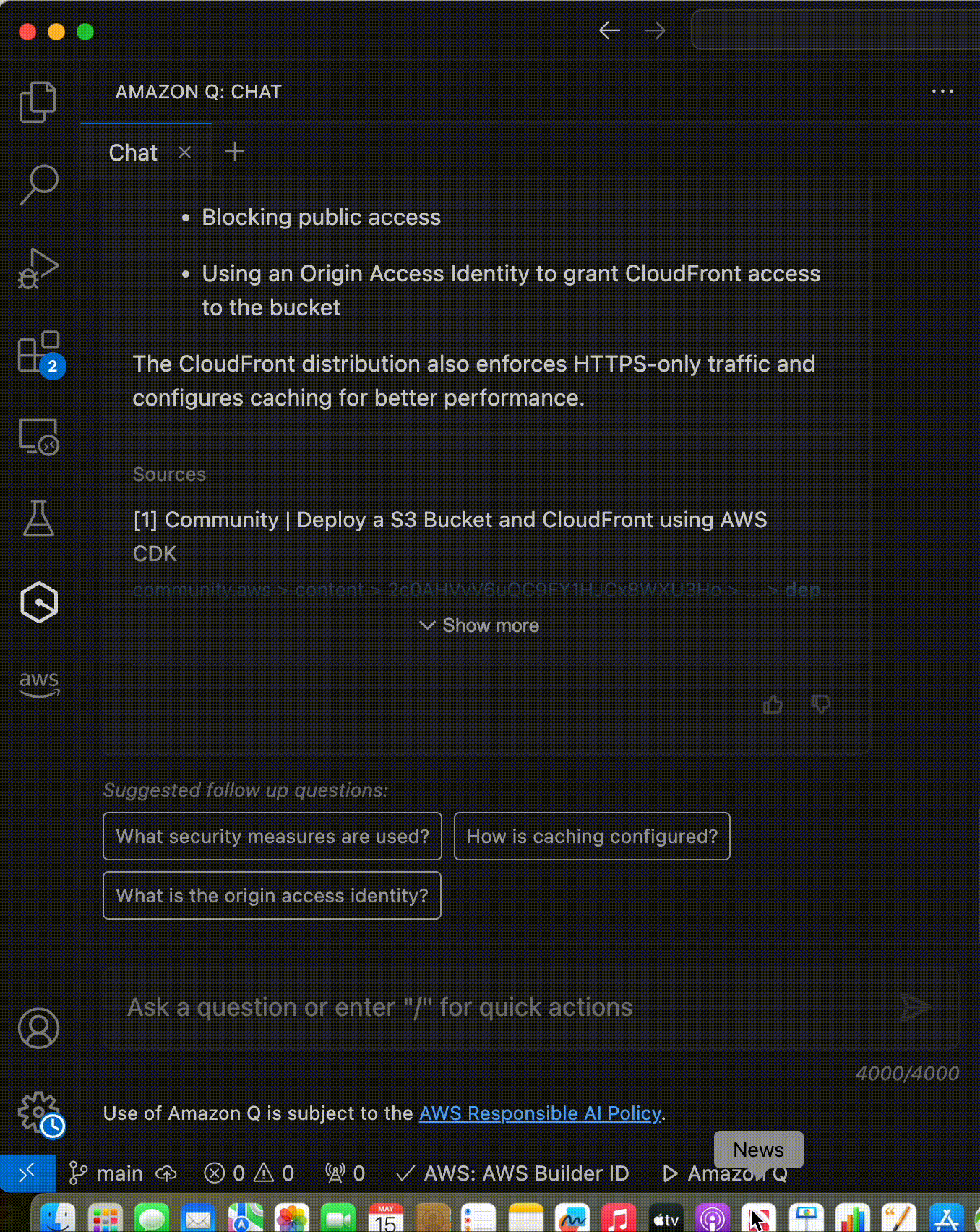Screen dimensions: 980x1232
Task: Open the Search view
Action: 38,184
